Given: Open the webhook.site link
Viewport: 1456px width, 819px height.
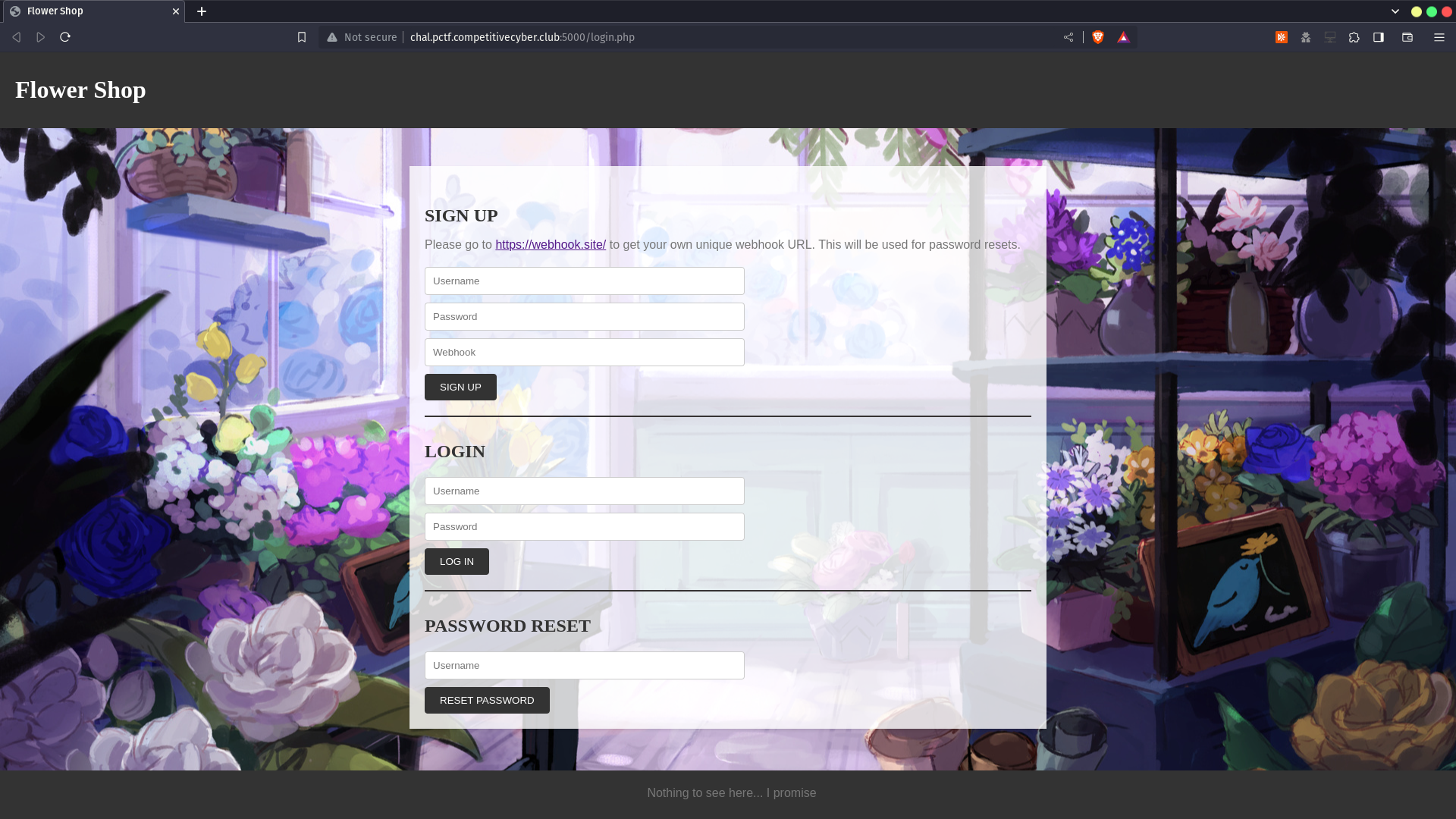Looking at the screenshot, I should (551, 244).
